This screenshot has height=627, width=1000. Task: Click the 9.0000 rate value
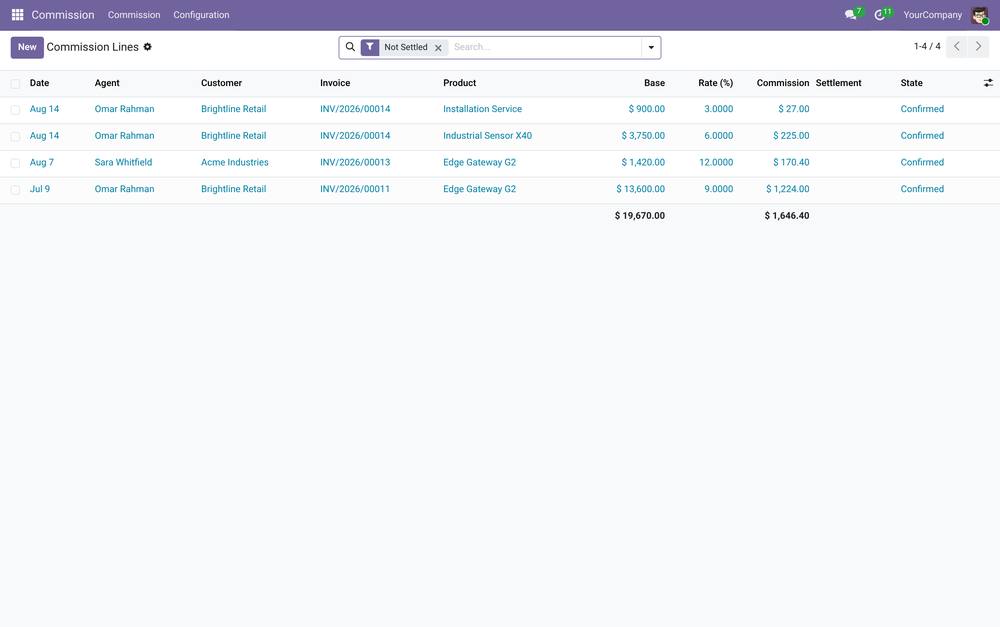coord(719,189)
